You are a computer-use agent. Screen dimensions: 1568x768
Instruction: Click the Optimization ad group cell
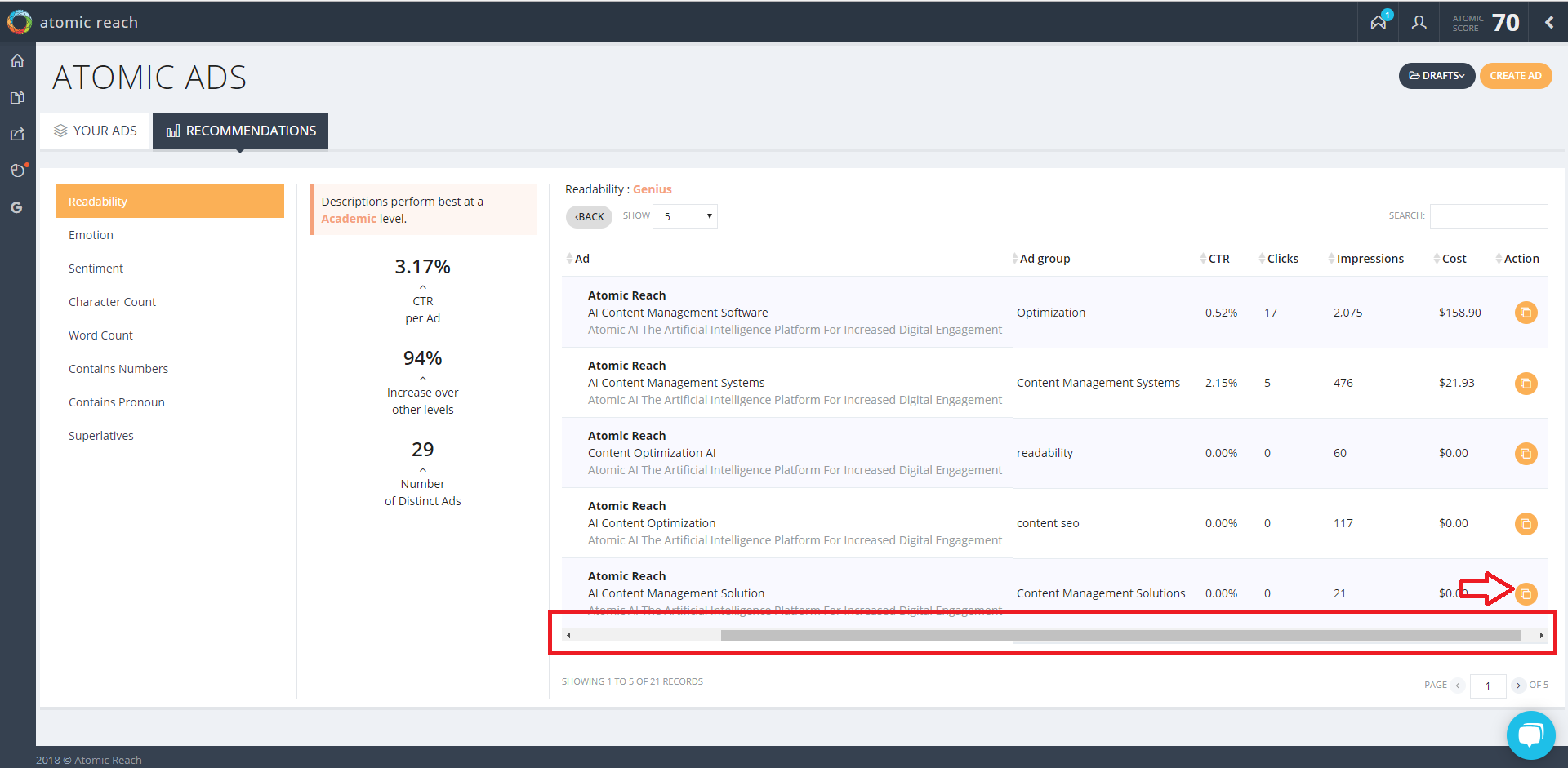(1051, 313)
